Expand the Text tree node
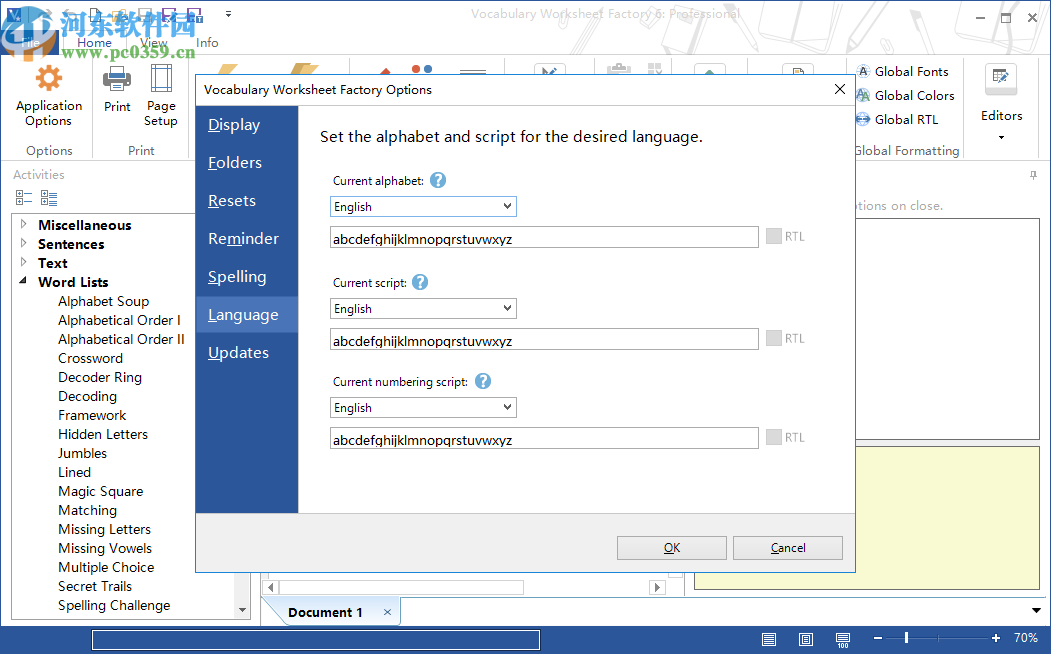This screenshot has height=654, width=1051. click(x=23, y=261)
